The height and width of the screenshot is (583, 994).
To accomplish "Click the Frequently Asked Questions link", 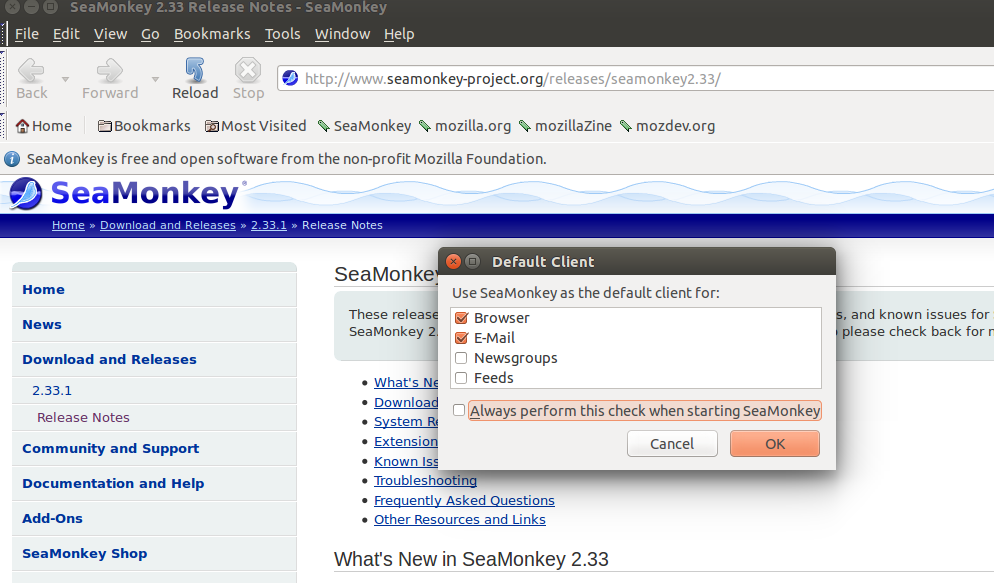I will pos(464,501).
